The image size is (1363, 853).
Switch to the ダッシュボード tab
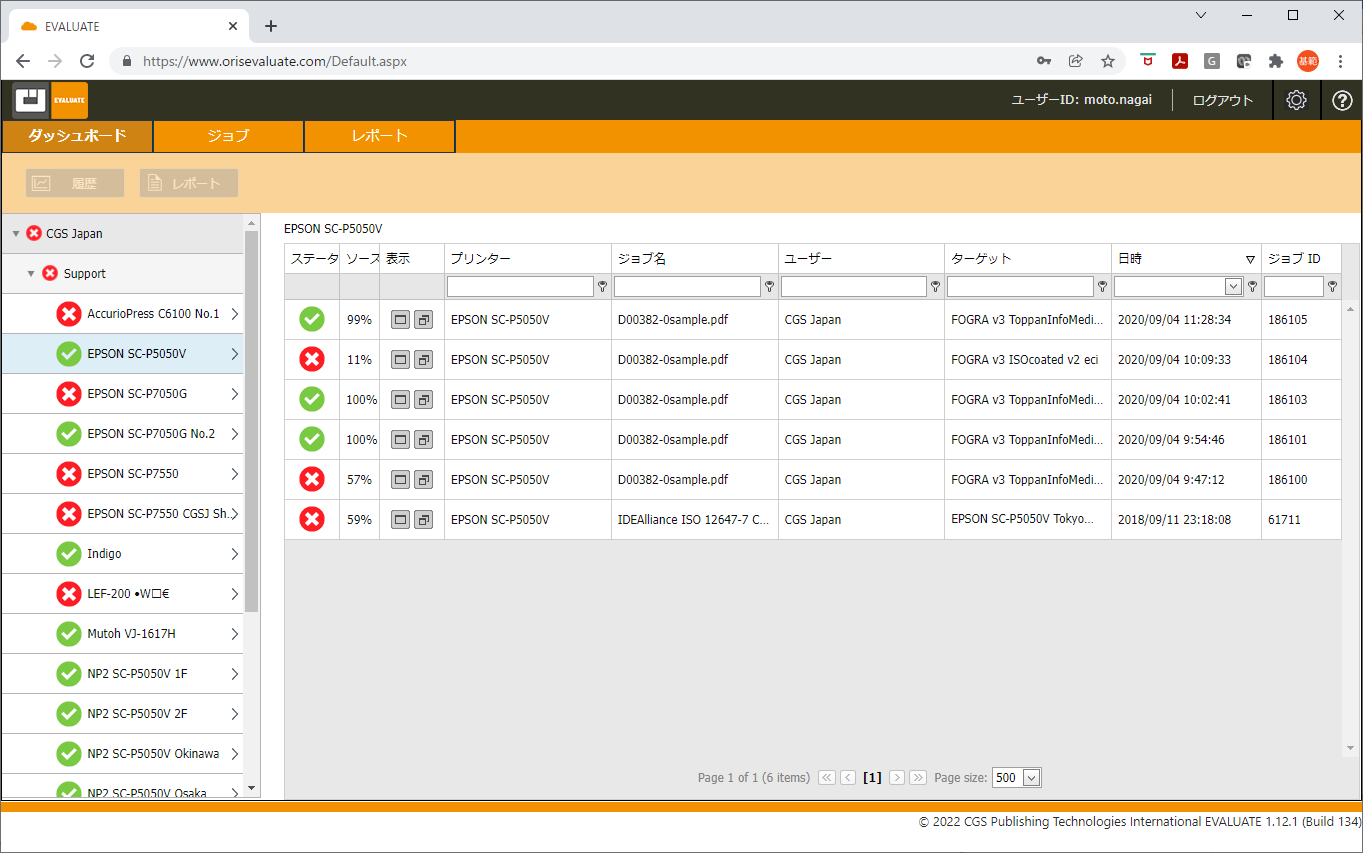77,136
